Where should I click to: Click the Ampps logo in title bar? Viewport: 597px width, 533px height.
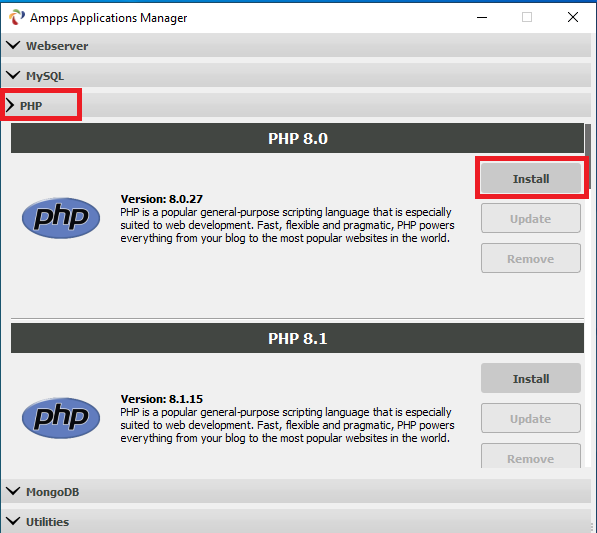click(17, 17)
